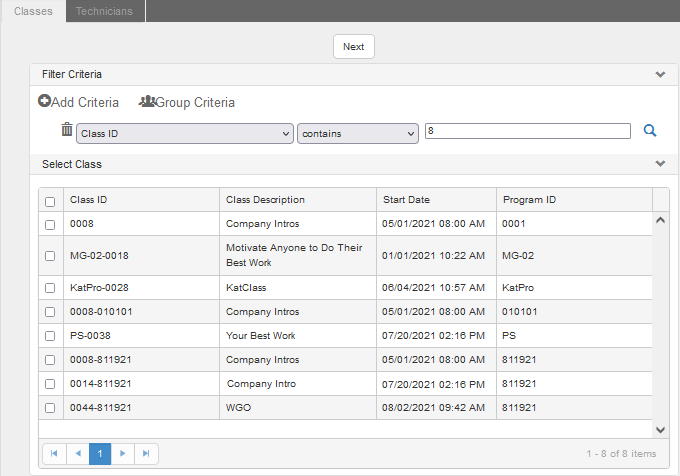This screenshot has height=476, width=680.
Task: Sort by the Program ID column header
Action: (574, 200)
